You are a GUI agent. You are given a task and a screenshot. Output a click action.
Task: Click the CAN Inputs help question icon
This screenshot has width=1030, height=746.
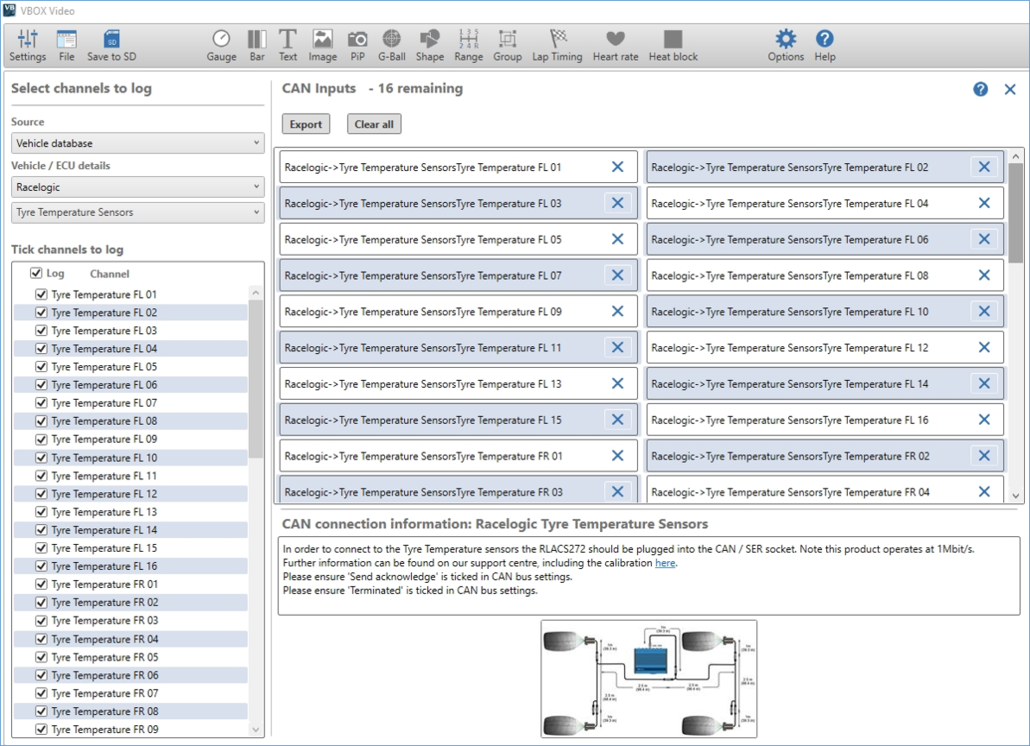pyautogui.click(x=980, y=89)
